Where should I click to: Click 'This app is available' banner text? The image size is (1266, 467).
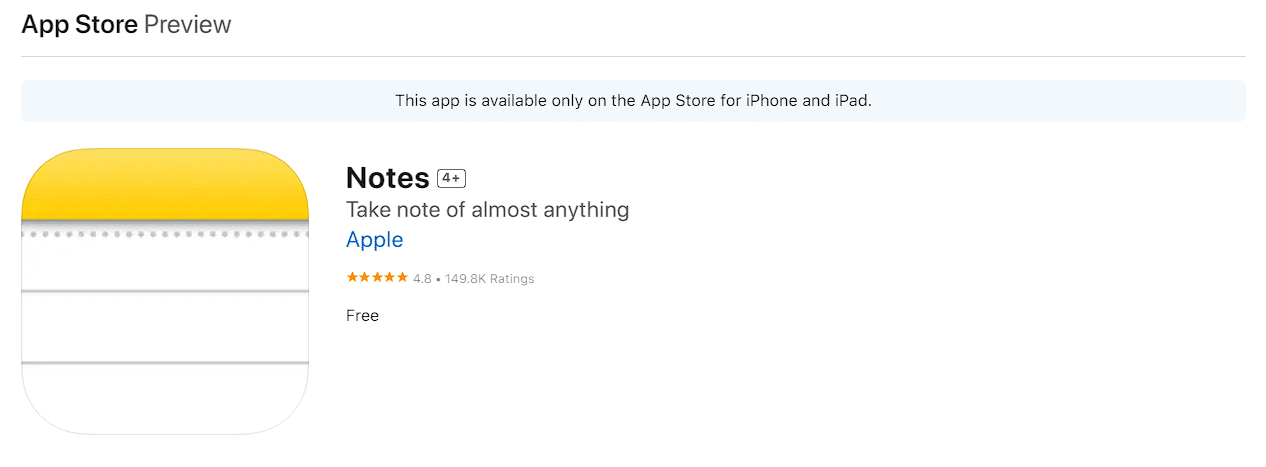pos(464,101)
